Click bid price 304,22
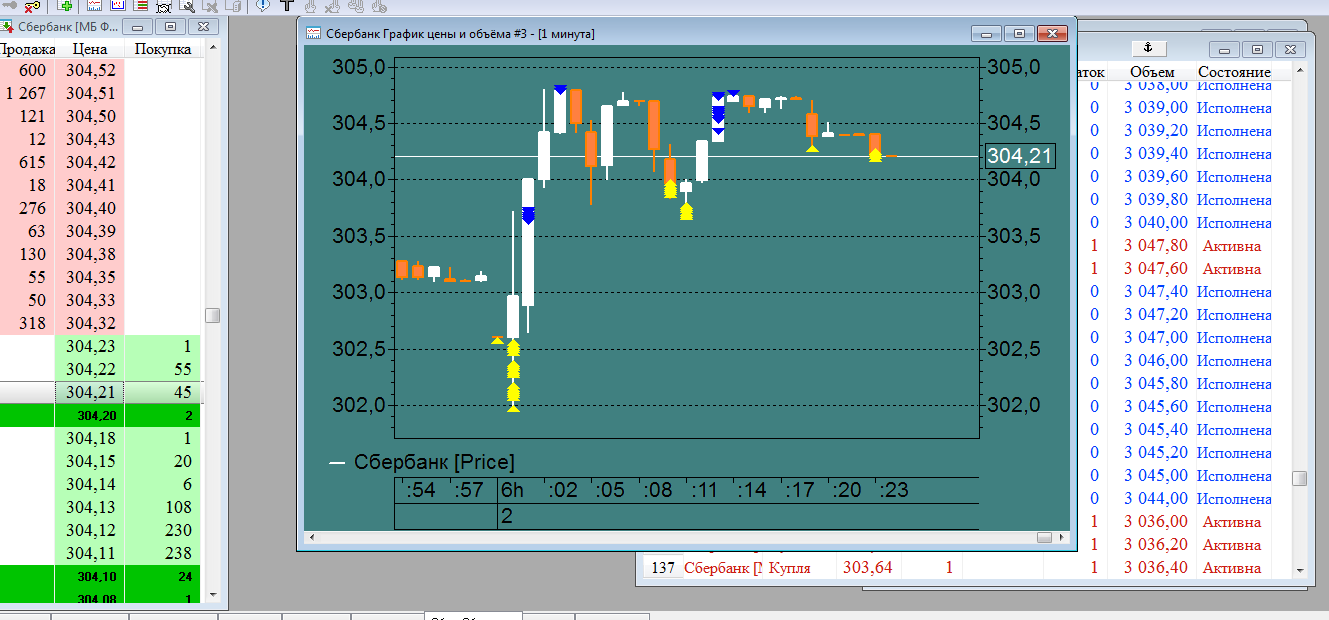The height and width of the screenshot is (620, 1329). coord(91,369)
